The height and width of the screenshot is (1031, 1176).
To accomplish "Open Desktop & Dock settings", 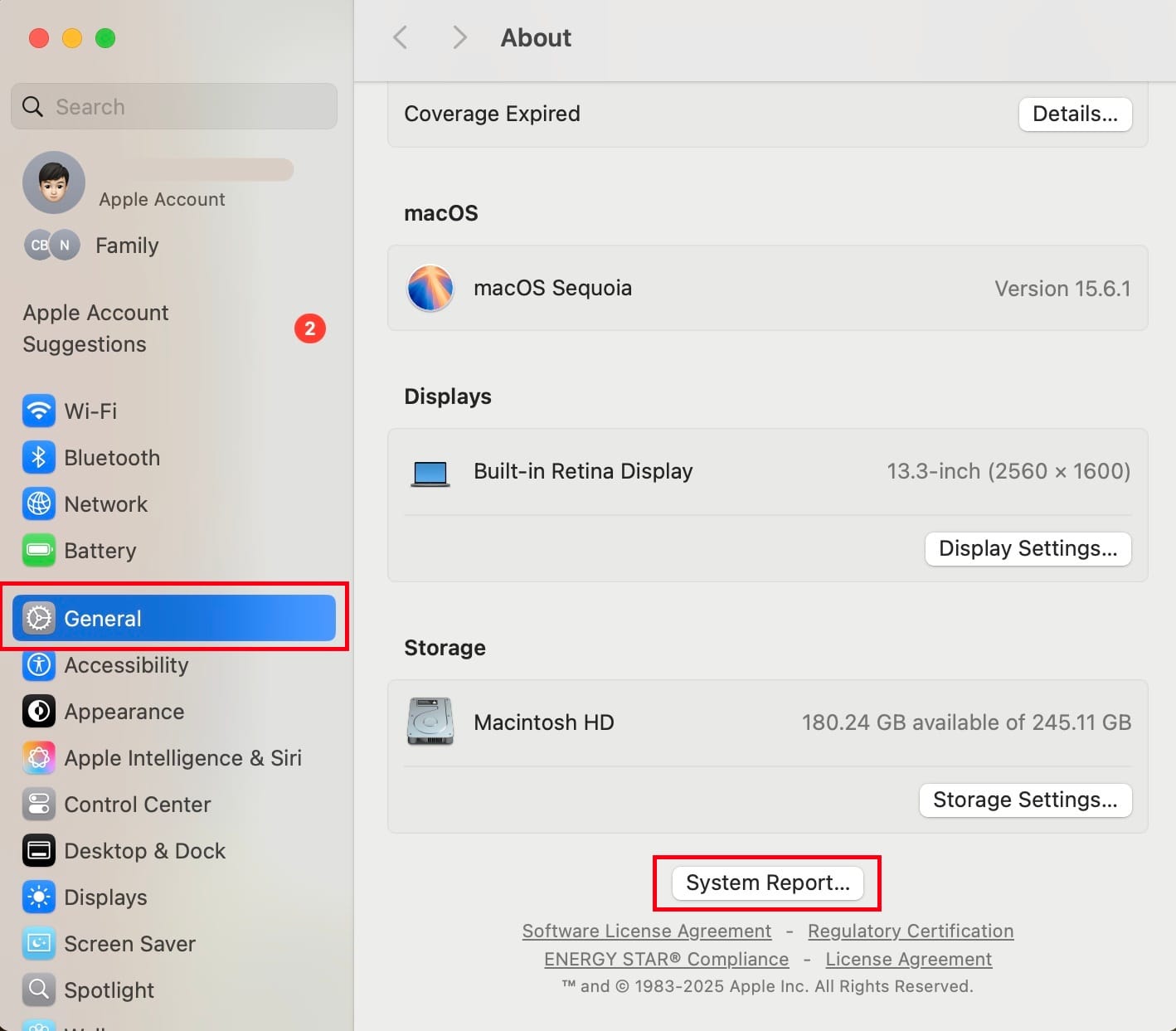I will [144, 851].
